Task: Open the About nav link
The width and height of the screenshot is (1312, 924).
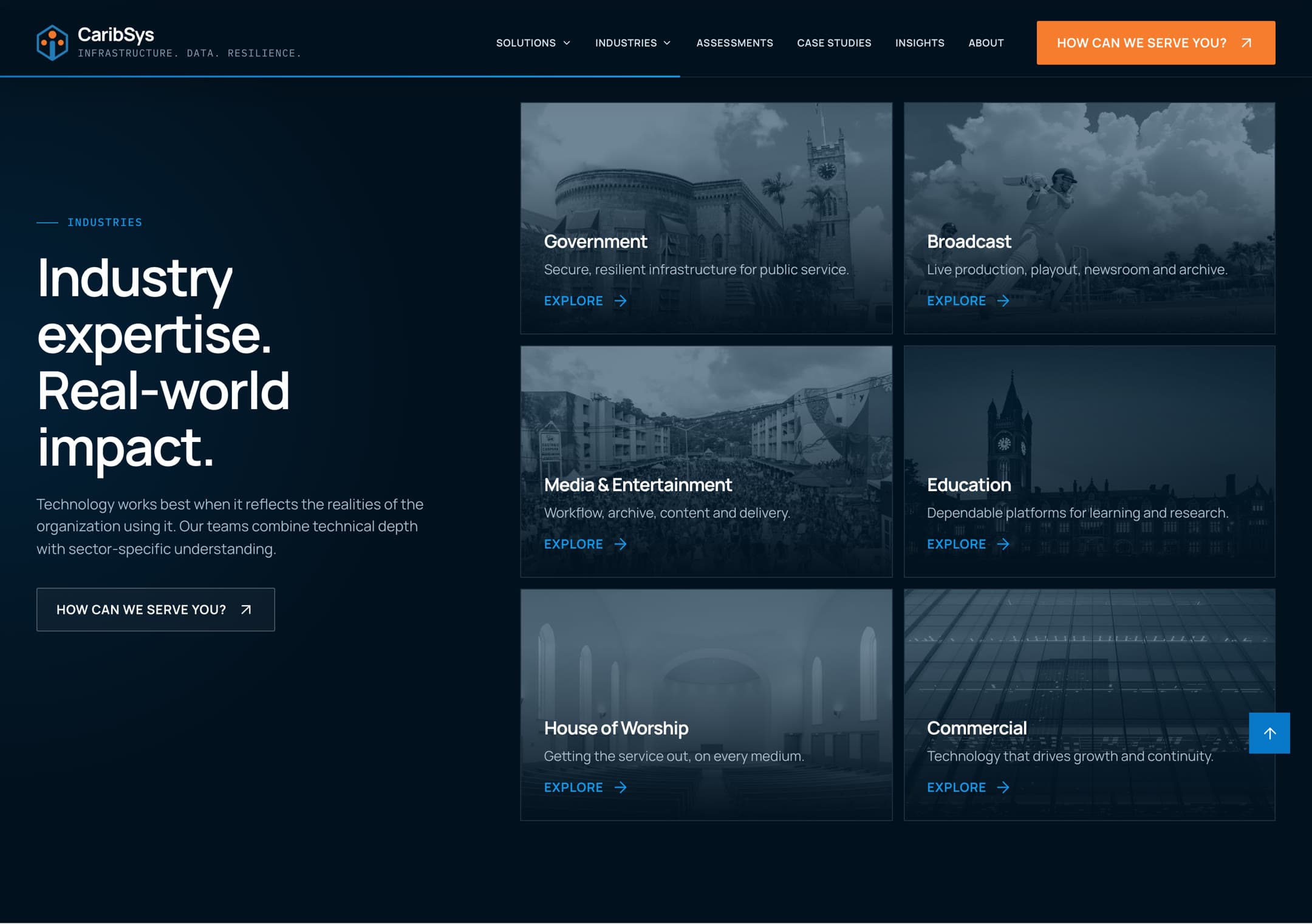Action: [986, 43]
